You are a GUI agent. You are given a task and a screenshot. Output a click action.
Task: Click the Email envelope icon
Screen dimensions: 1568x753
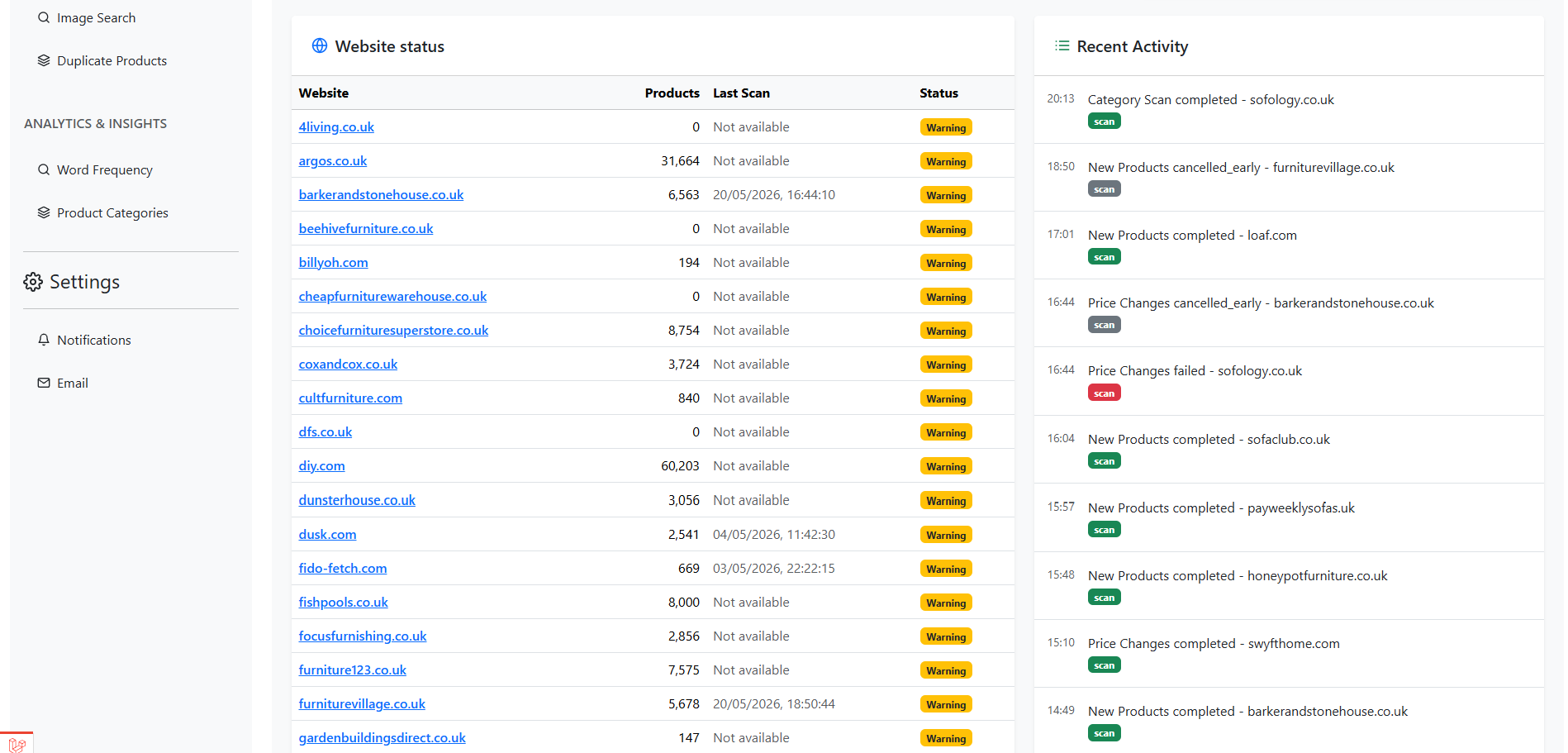(44, 383)
